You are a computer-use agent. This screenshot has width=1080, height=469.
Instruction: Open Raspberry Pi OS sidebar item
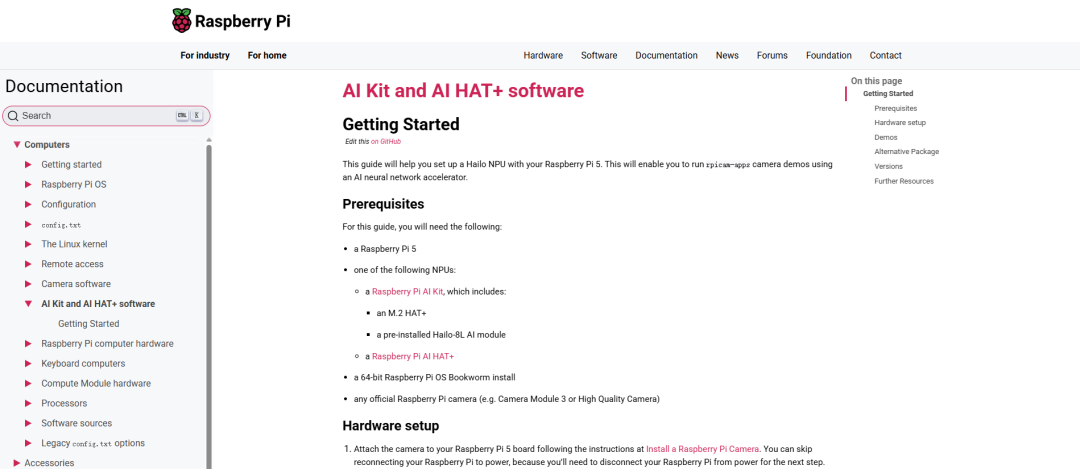pos(74,185)
